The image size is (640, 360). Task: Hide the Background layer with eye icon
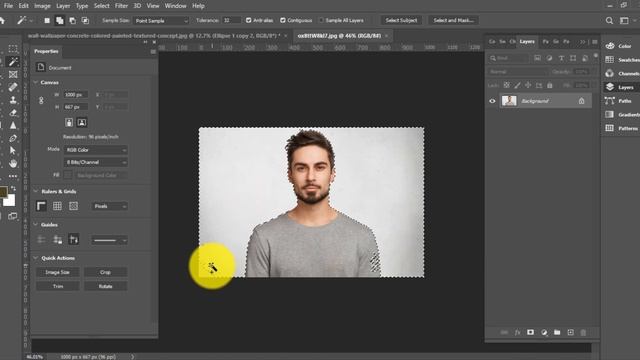coord(492,101)
